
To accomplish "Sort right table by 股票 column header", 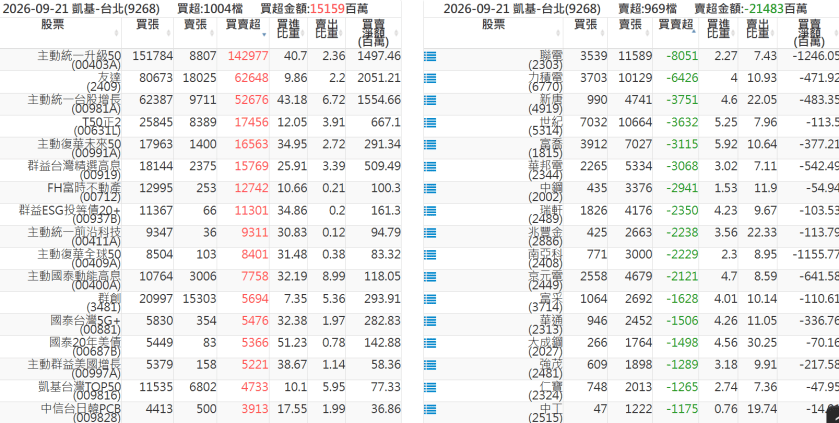I will click(493, 33).
